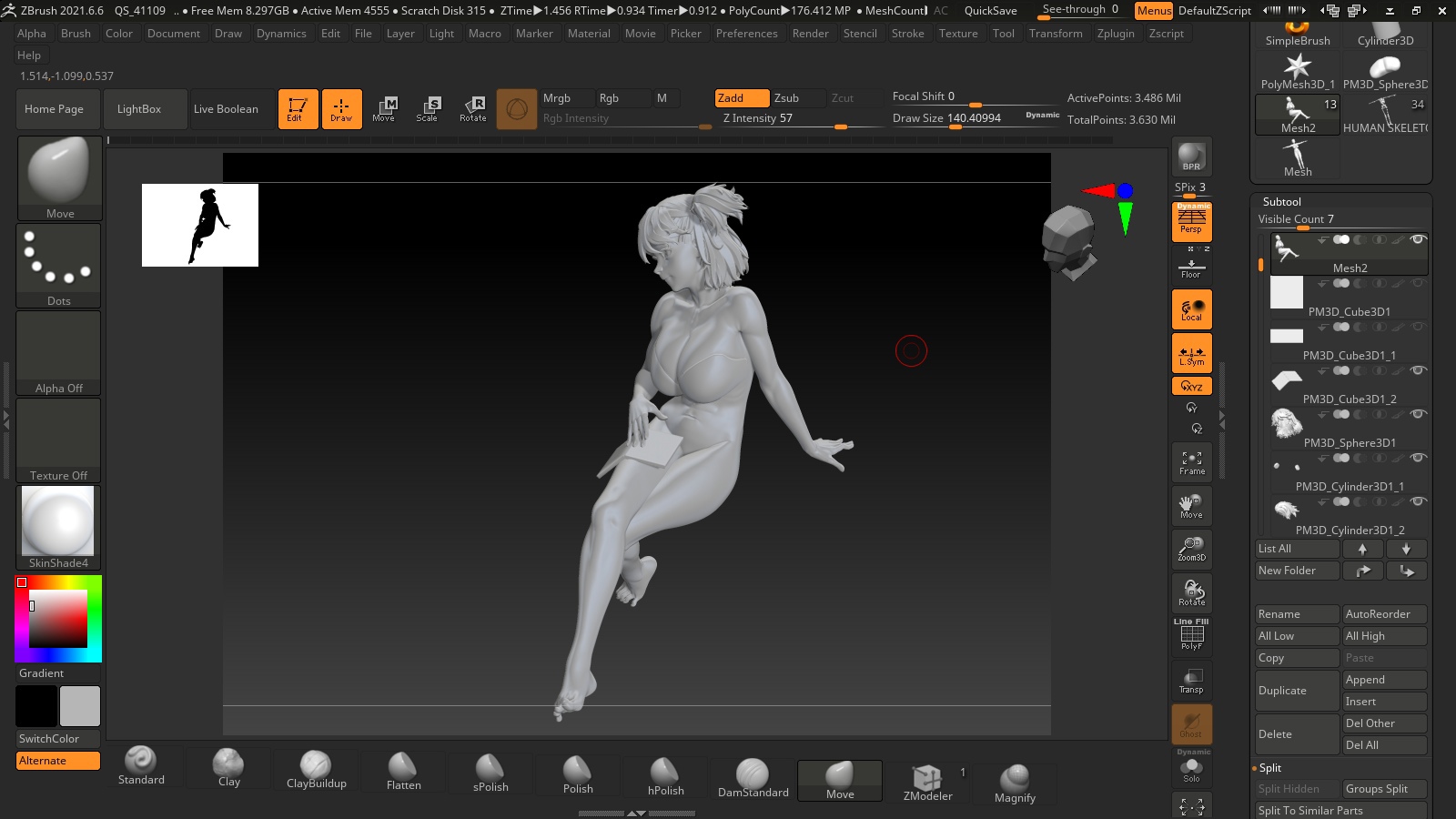Select the Standard sculpting brush

141,766
